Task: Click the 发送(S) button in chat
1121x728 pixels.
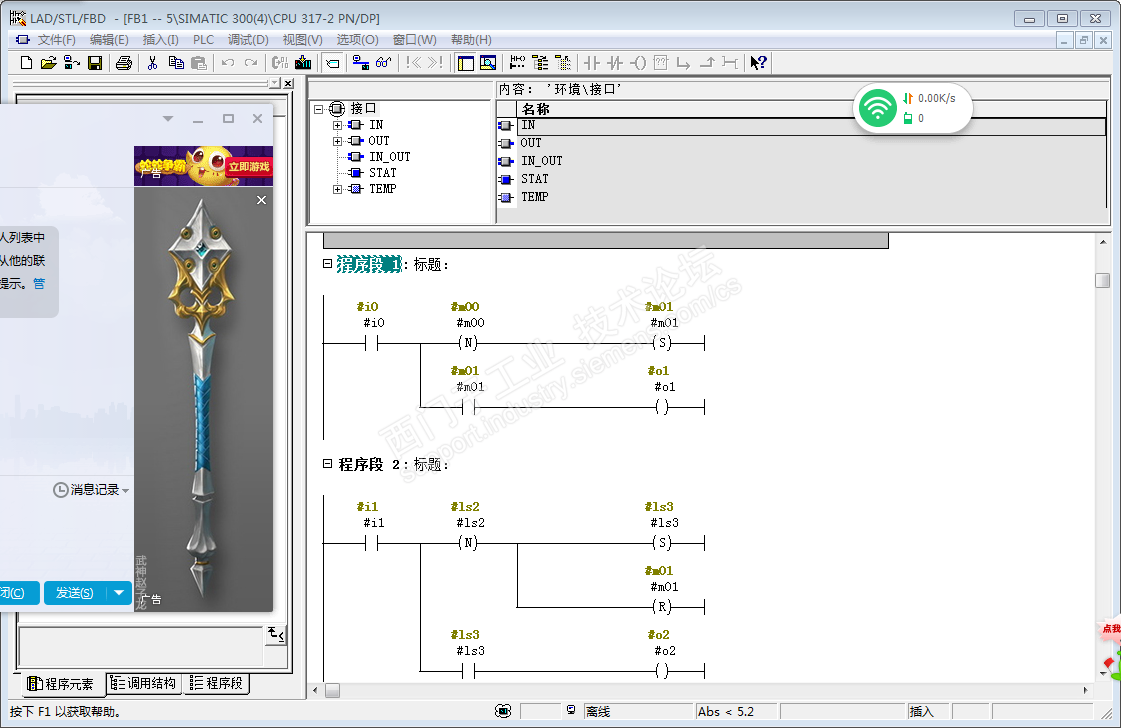Action: pyautogui.click(x=75, y=593)
